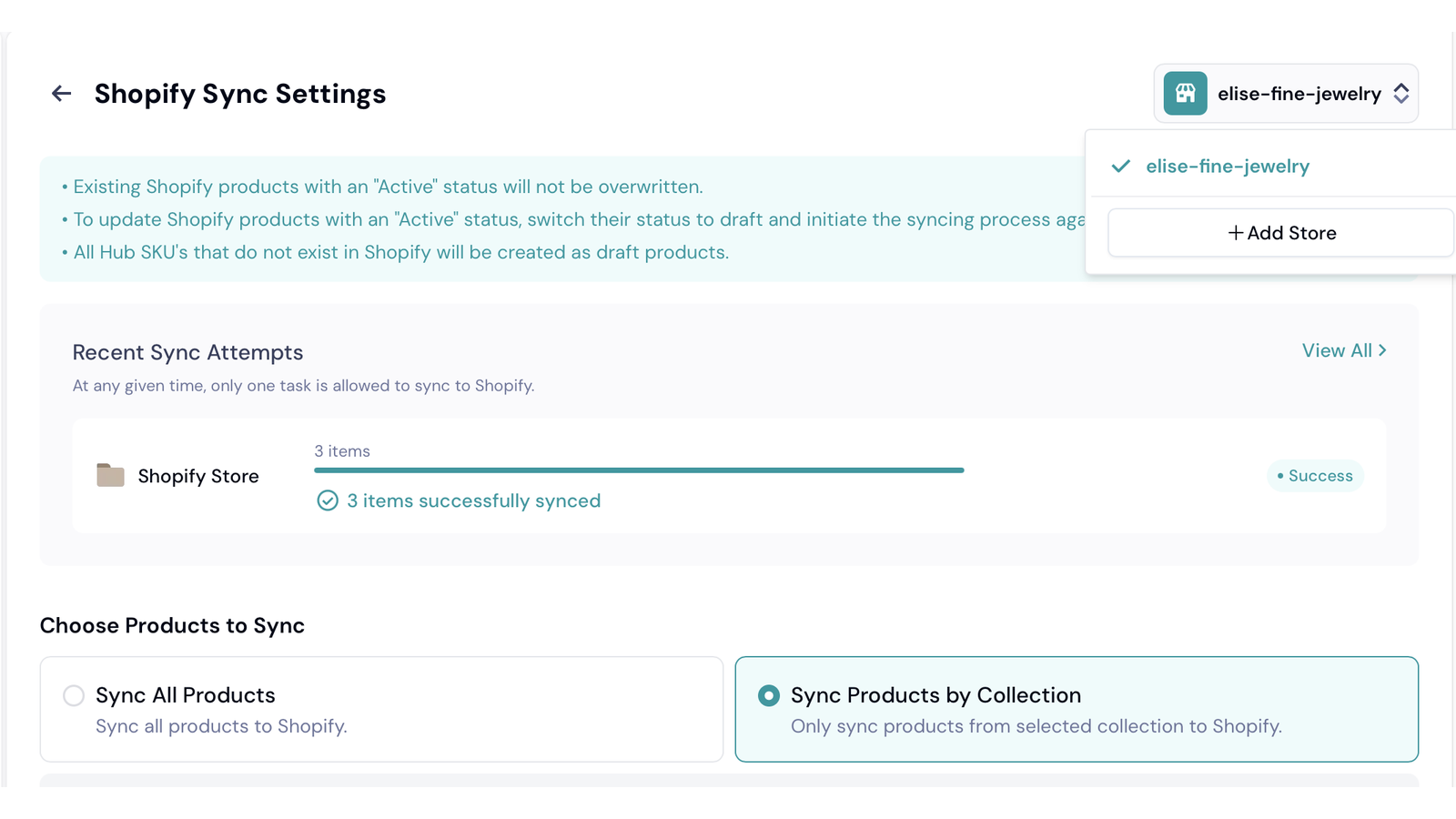Click the sync progress bar
Viewport: 1456px width, 819px height.
639,470
